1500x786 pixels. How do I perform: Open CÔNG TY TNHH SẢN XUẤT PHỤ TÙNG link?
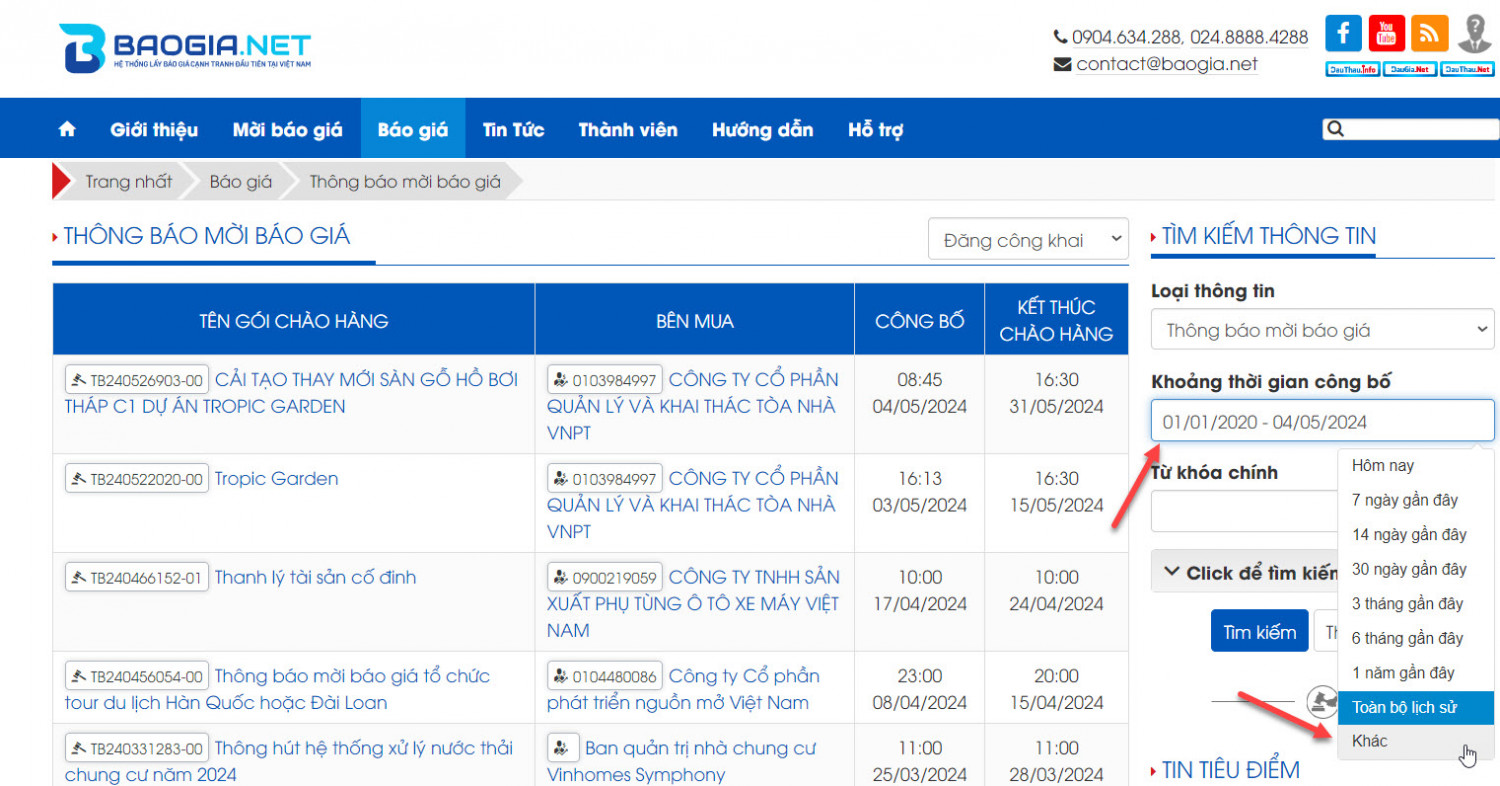[693, 604]
